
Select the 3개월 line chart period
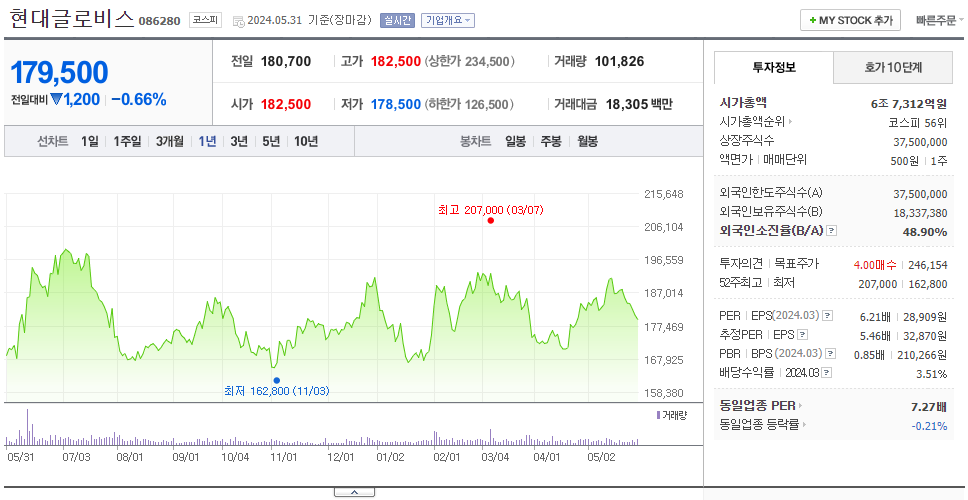click(x=170, y=141)
